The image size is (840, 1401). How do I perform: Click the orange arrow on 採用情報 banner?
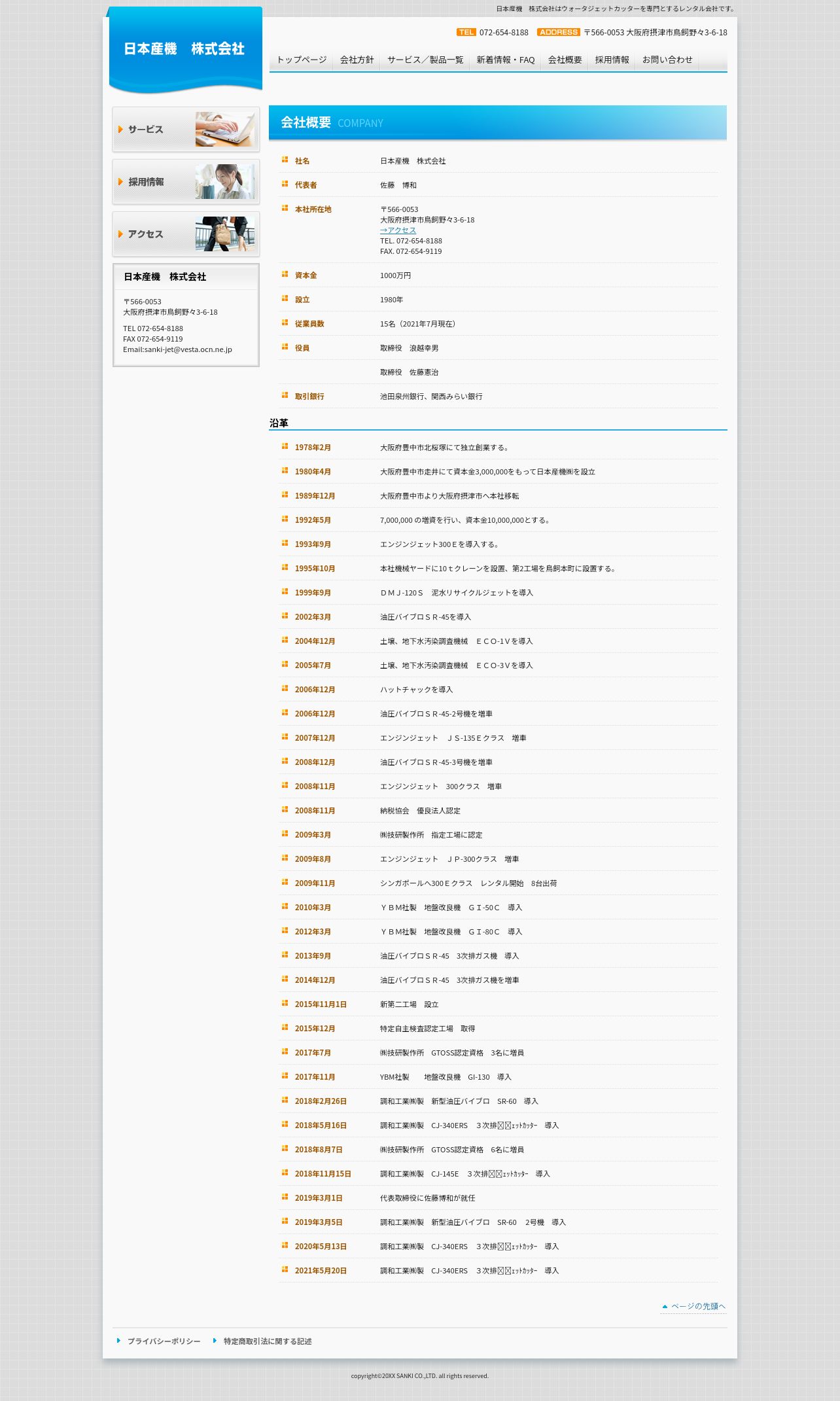coord(120,182)
